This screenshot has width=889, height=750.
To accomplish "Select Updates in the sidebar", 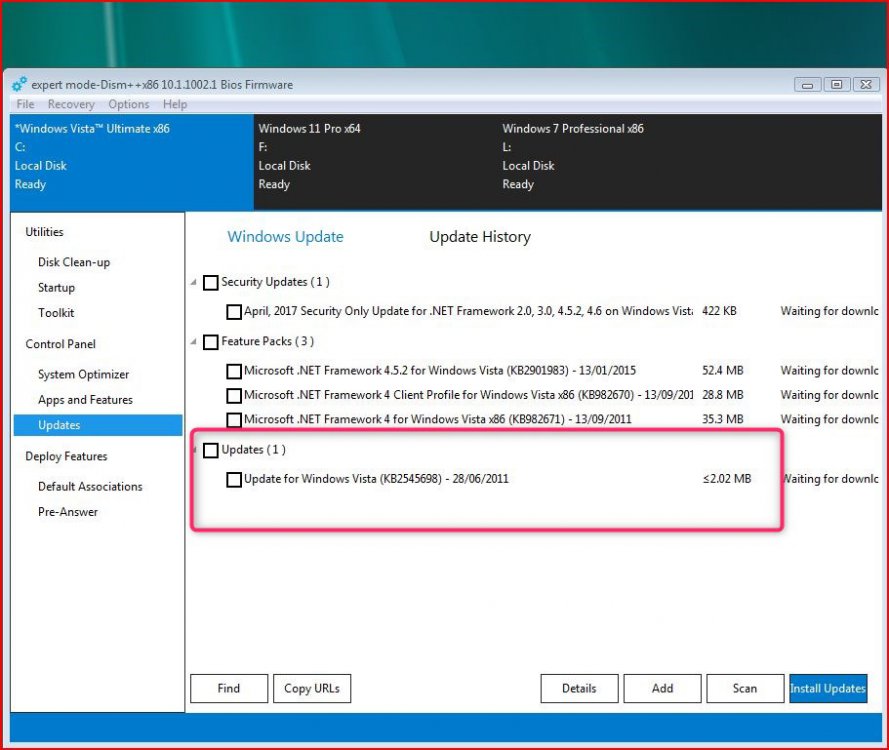I will [98, 425].
